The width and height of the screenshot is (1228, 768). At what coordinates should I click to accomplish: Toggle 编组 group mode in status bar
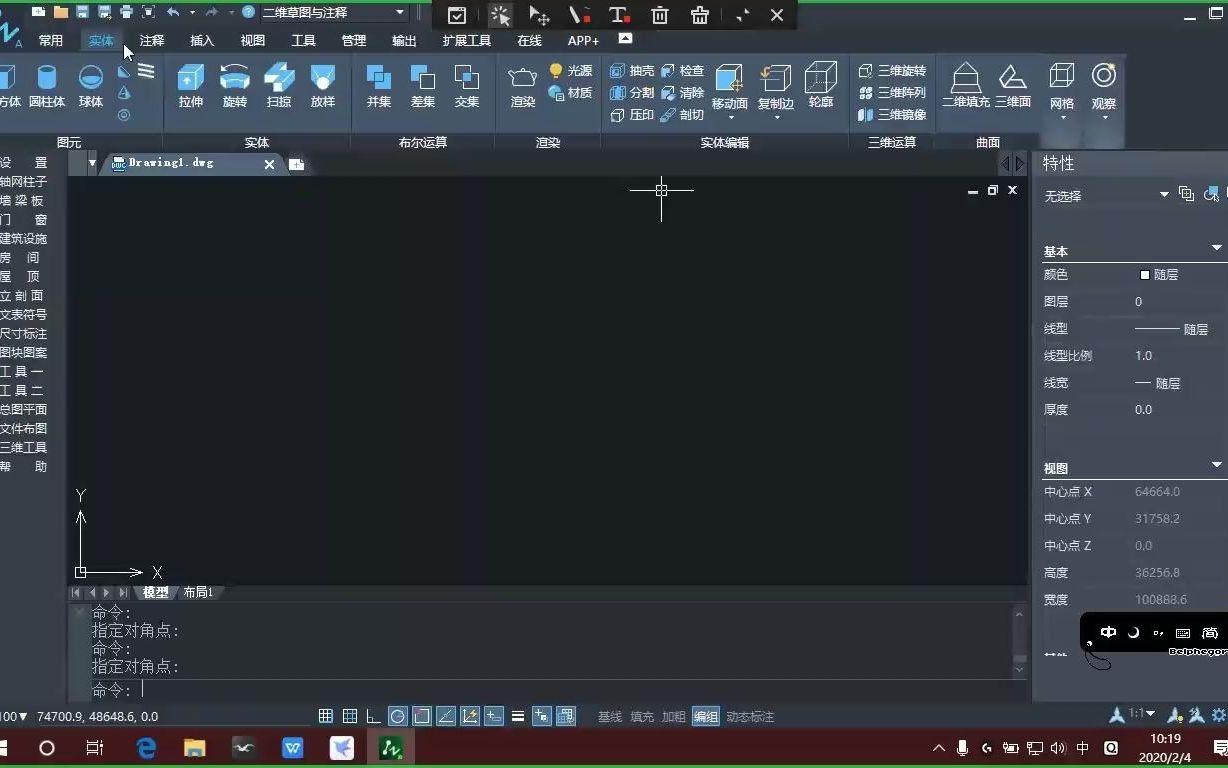(705, 716)
